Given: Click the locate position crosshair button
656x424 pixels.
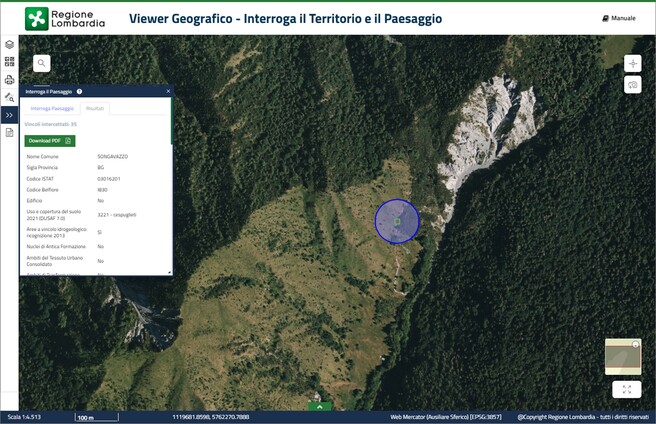Looking at the screenshot, I should point(633,64).
